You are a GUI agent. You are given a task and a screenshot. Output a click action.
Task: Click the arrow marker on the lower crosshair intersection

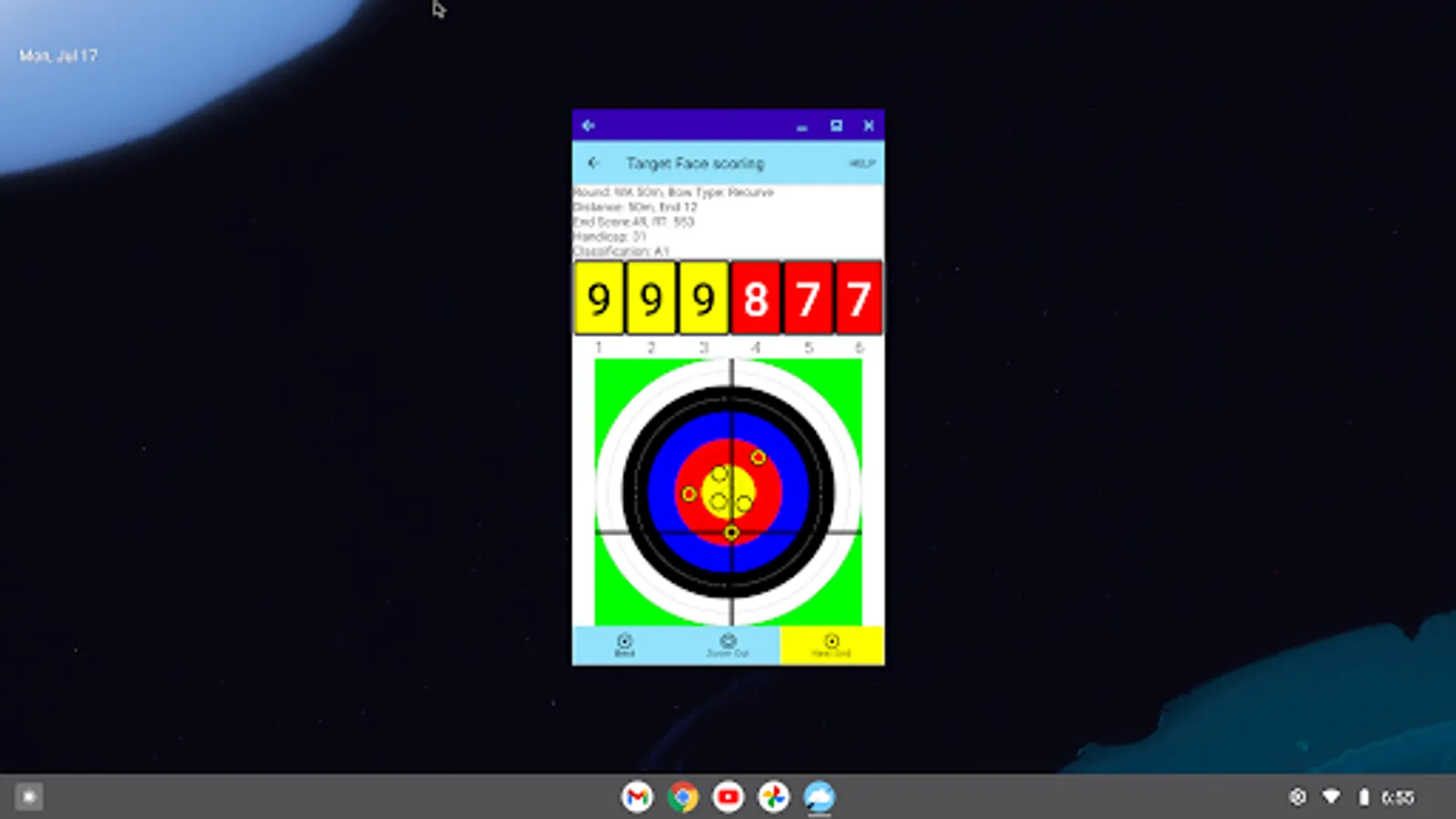click(732, 532)
